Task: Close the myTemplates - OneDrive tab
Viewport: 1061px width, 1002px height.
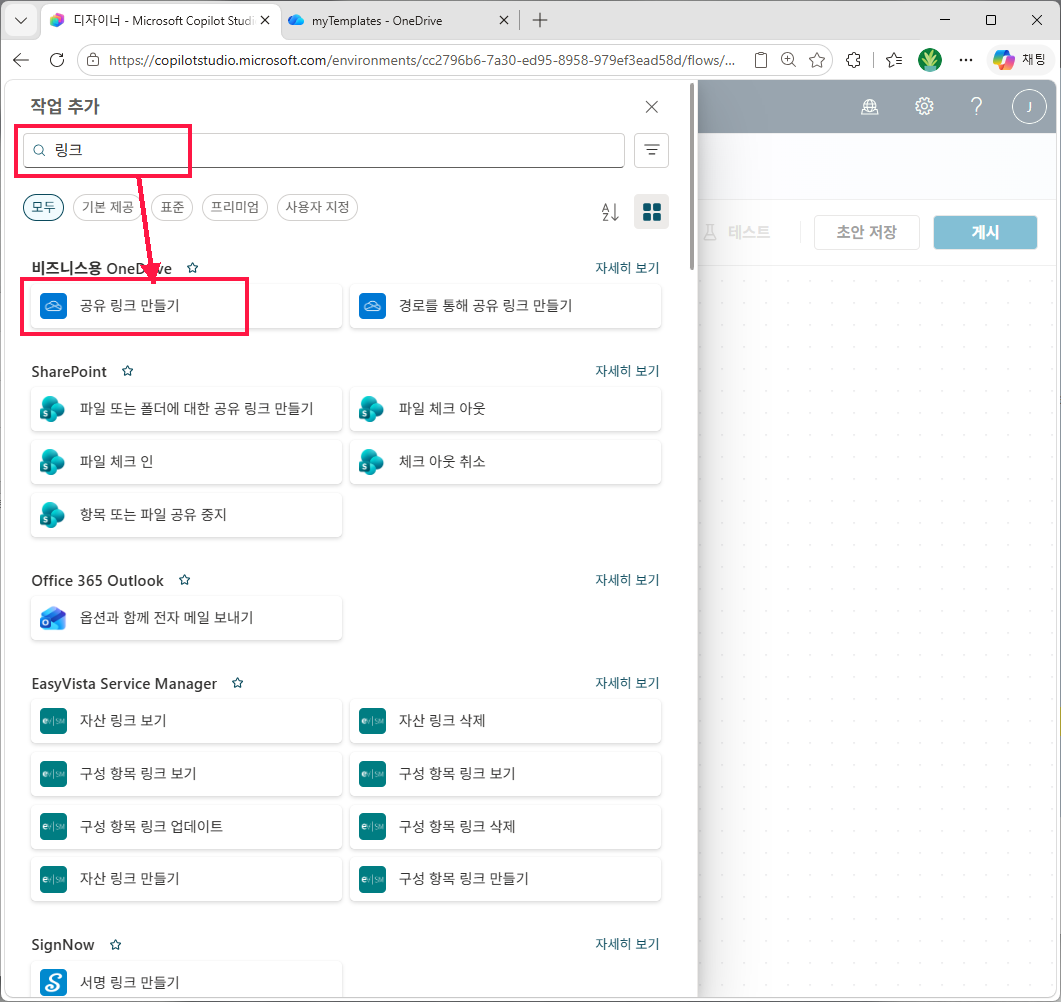Action: (x=503, y=20)
